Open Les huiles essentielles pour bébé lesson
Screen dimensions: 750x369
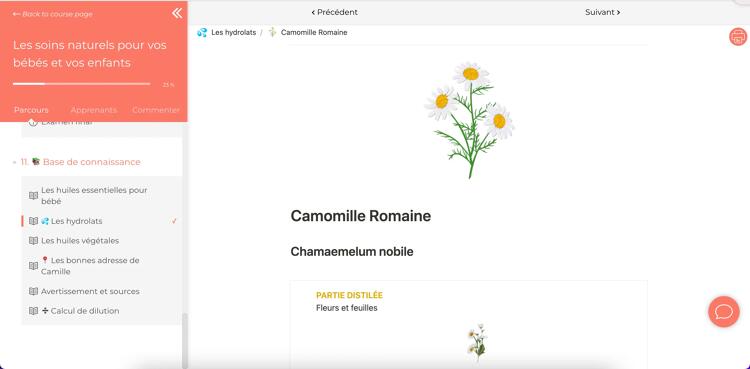[x=94, y=196]
